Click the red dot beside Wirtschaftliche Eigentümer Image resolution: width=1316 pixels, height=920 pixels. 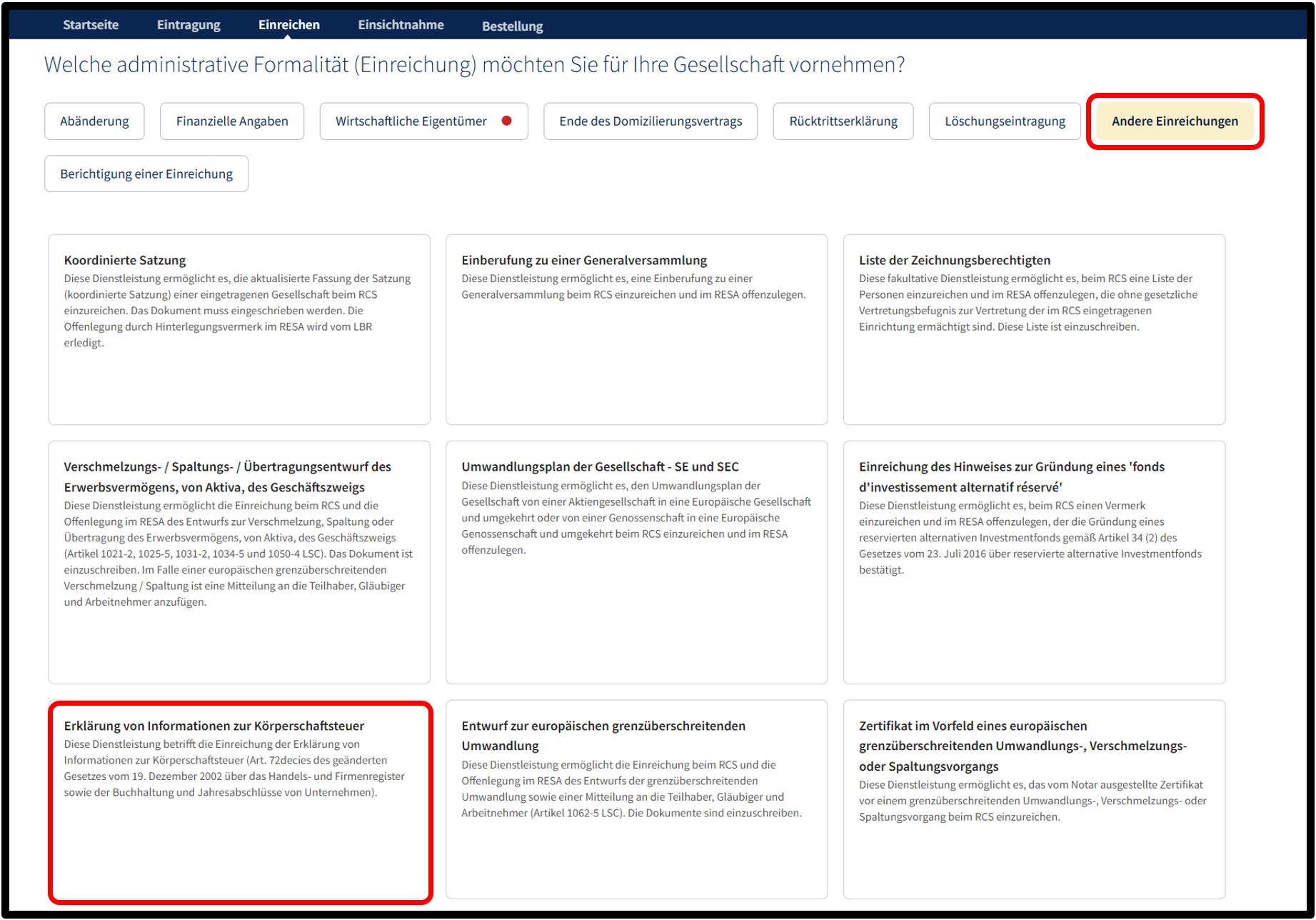(506, 121)
